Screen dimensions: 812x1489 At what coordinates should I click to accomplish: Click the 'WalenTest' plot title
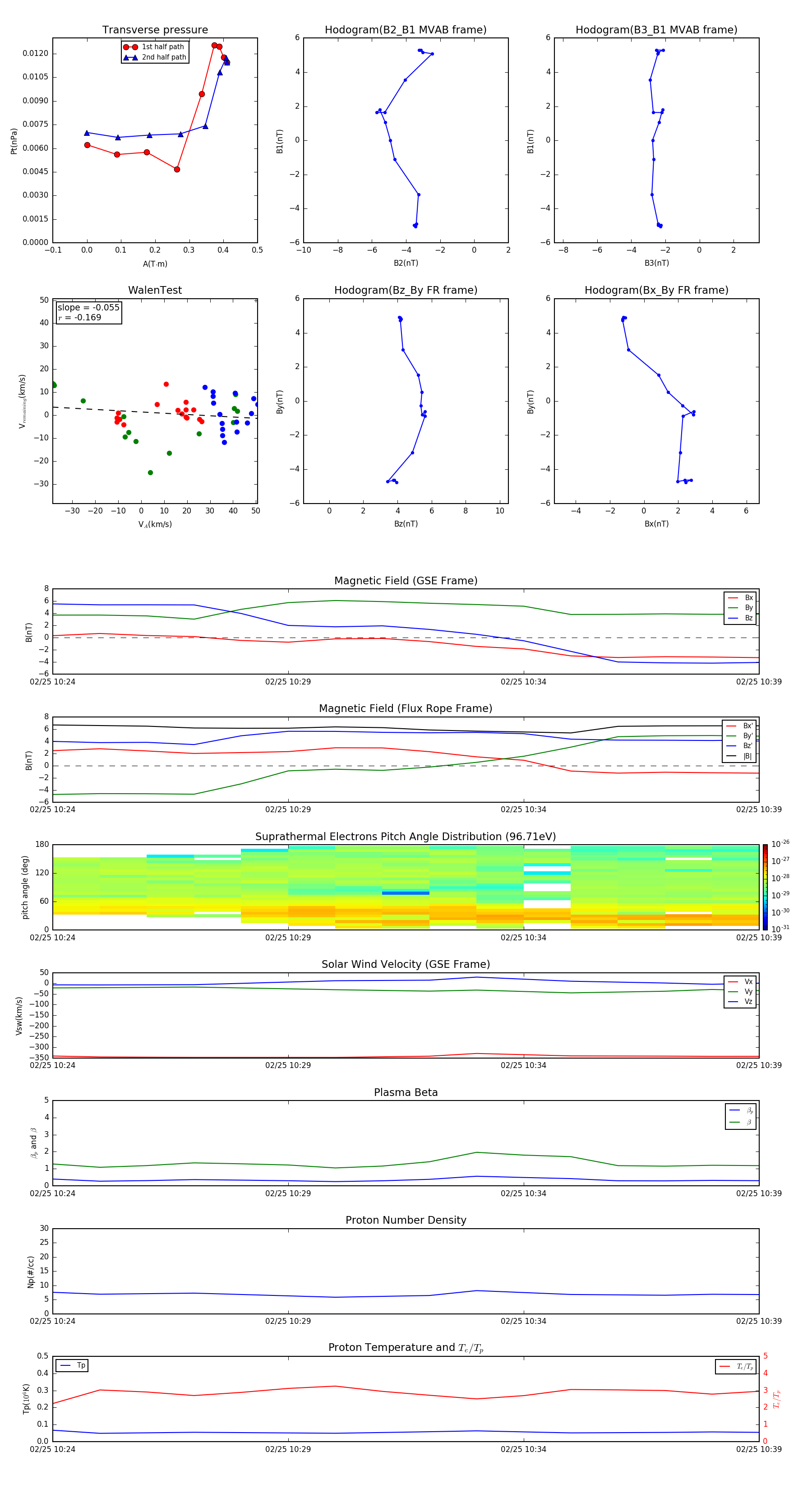pos(155,290)
